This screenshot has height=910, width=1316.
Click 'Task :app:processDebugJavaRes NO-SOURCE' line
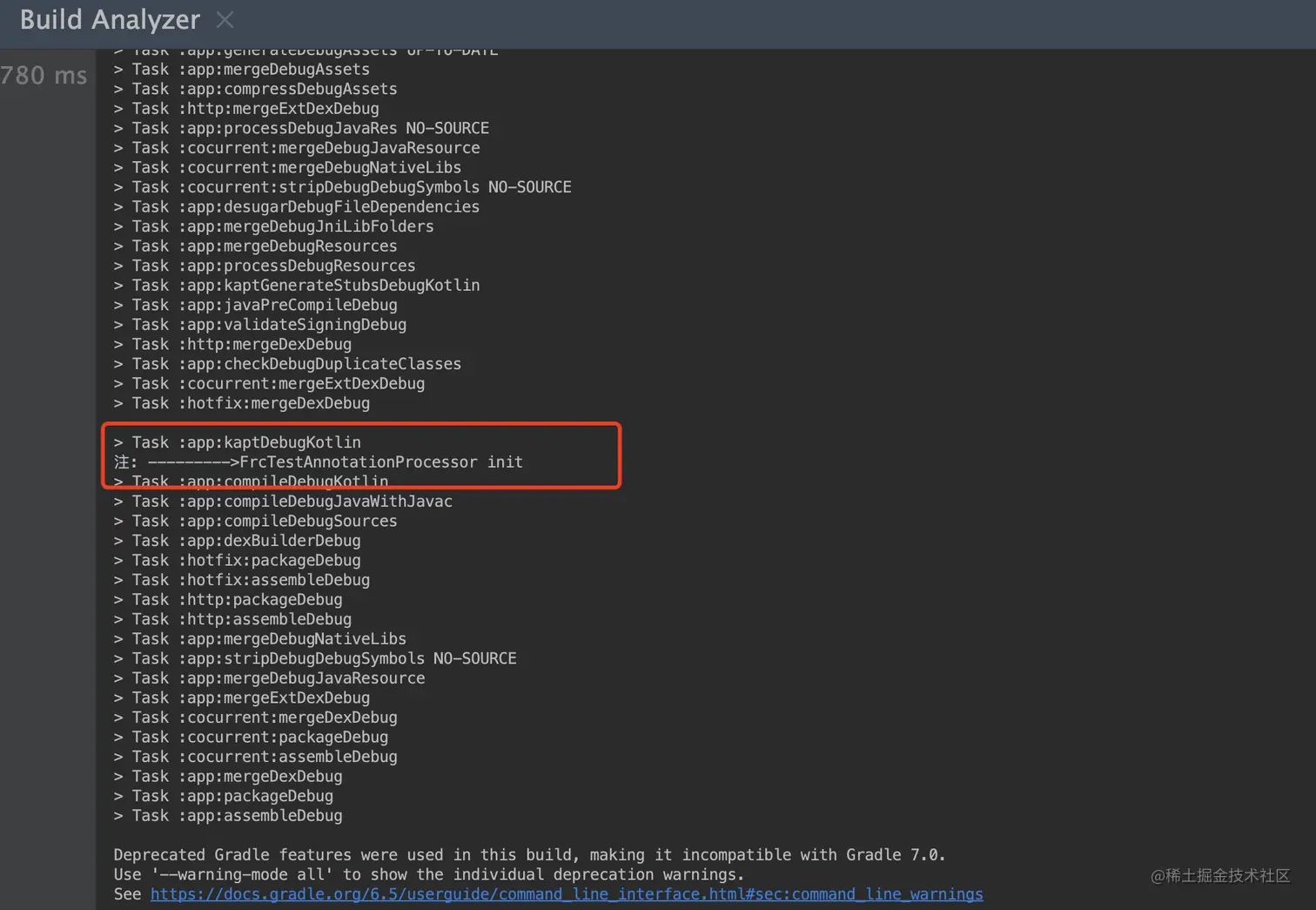(301, 128)
